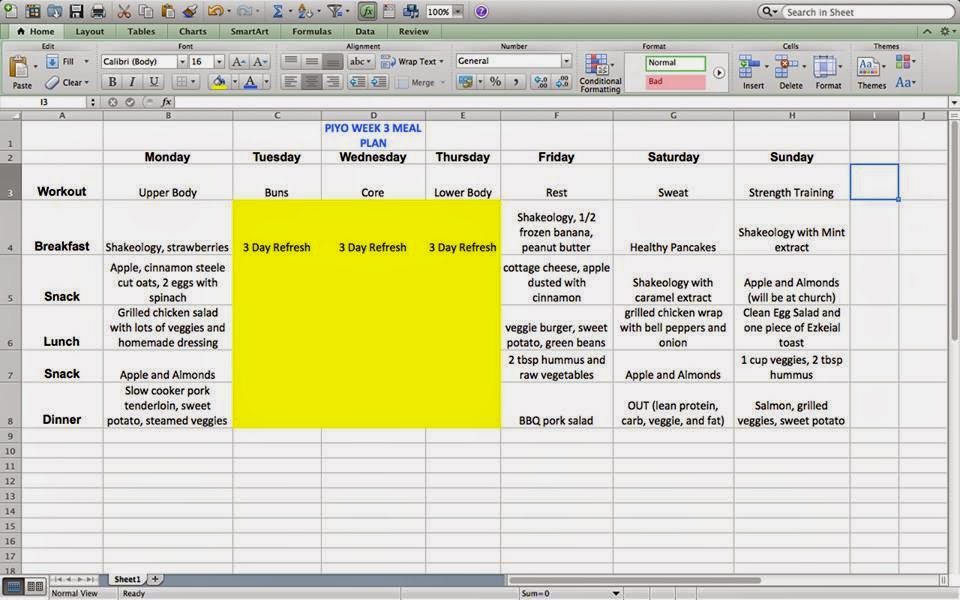Click the Save floppy disk icon
Image resolution: width=960 pixels, height=600 pixels.
[76, 10]
